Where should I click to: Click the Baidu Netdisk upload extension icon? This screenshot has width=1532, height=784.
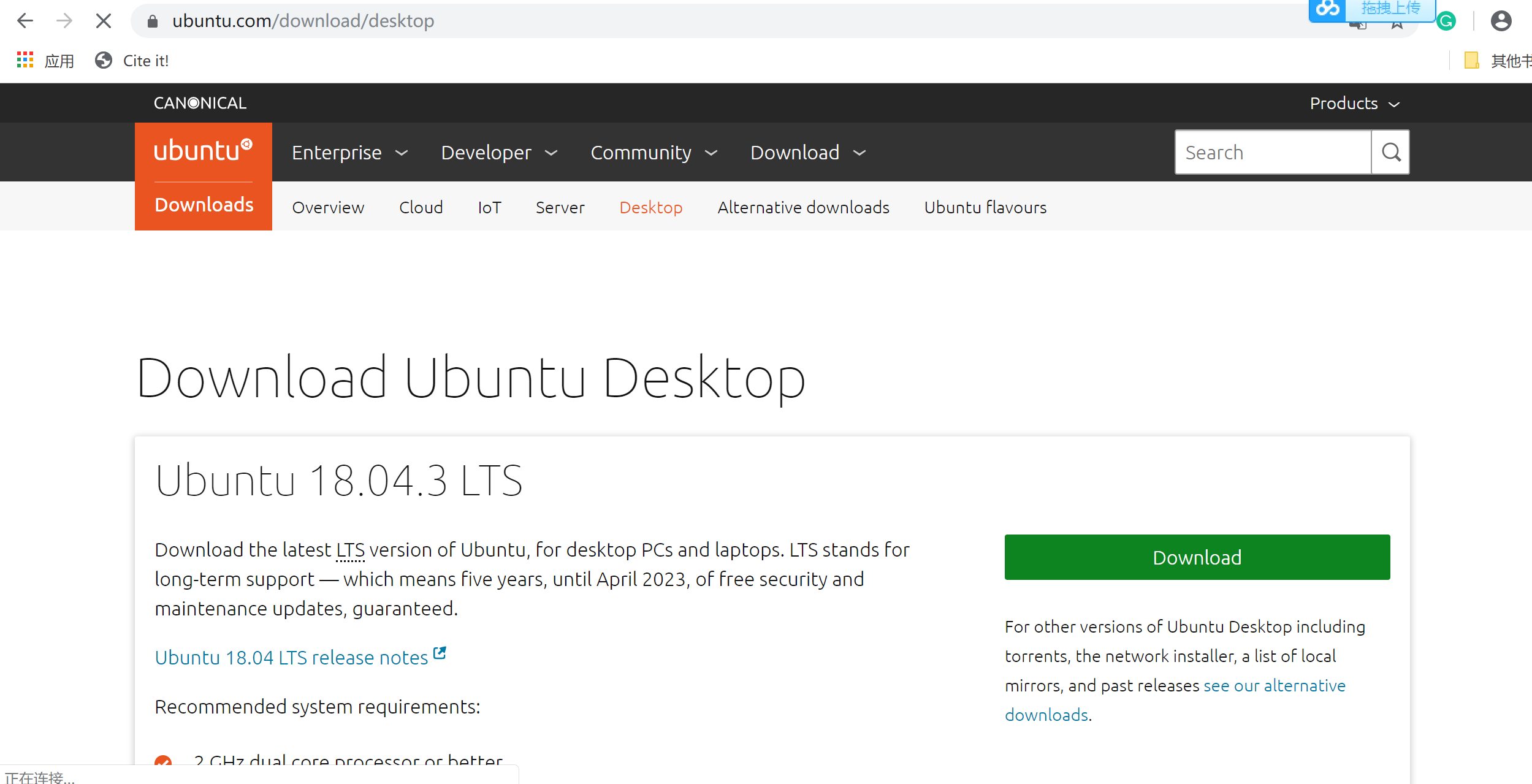1328,9
